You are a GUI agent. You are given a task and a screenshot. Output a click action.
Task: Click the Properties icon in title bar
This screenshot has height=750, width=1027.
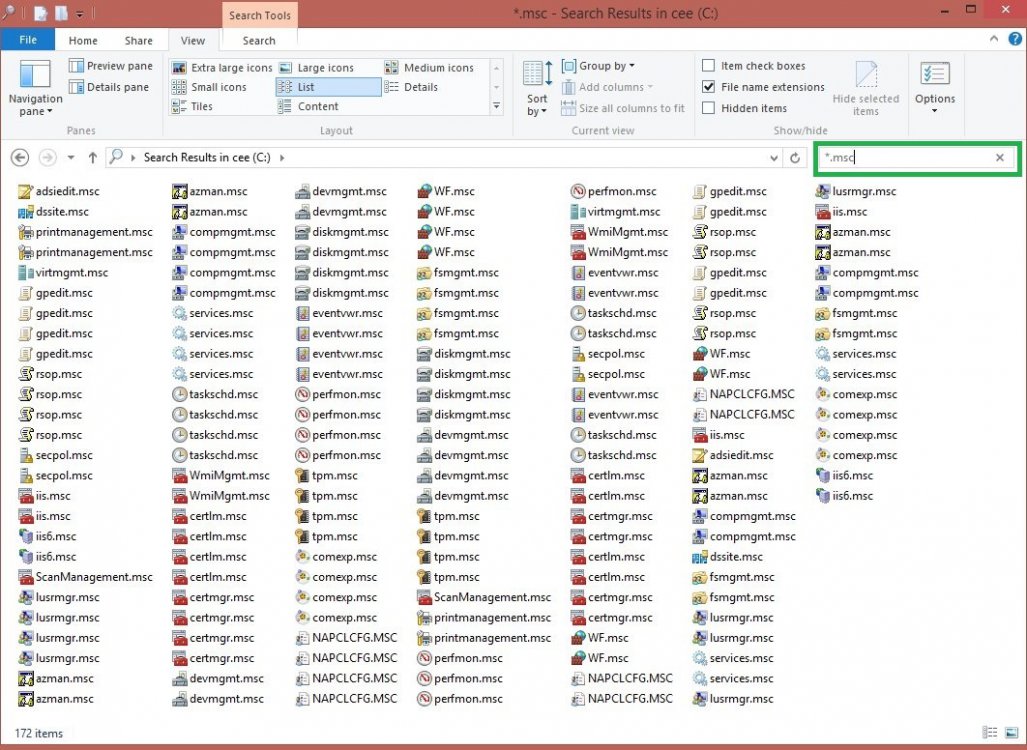click(x=41, y=13)
